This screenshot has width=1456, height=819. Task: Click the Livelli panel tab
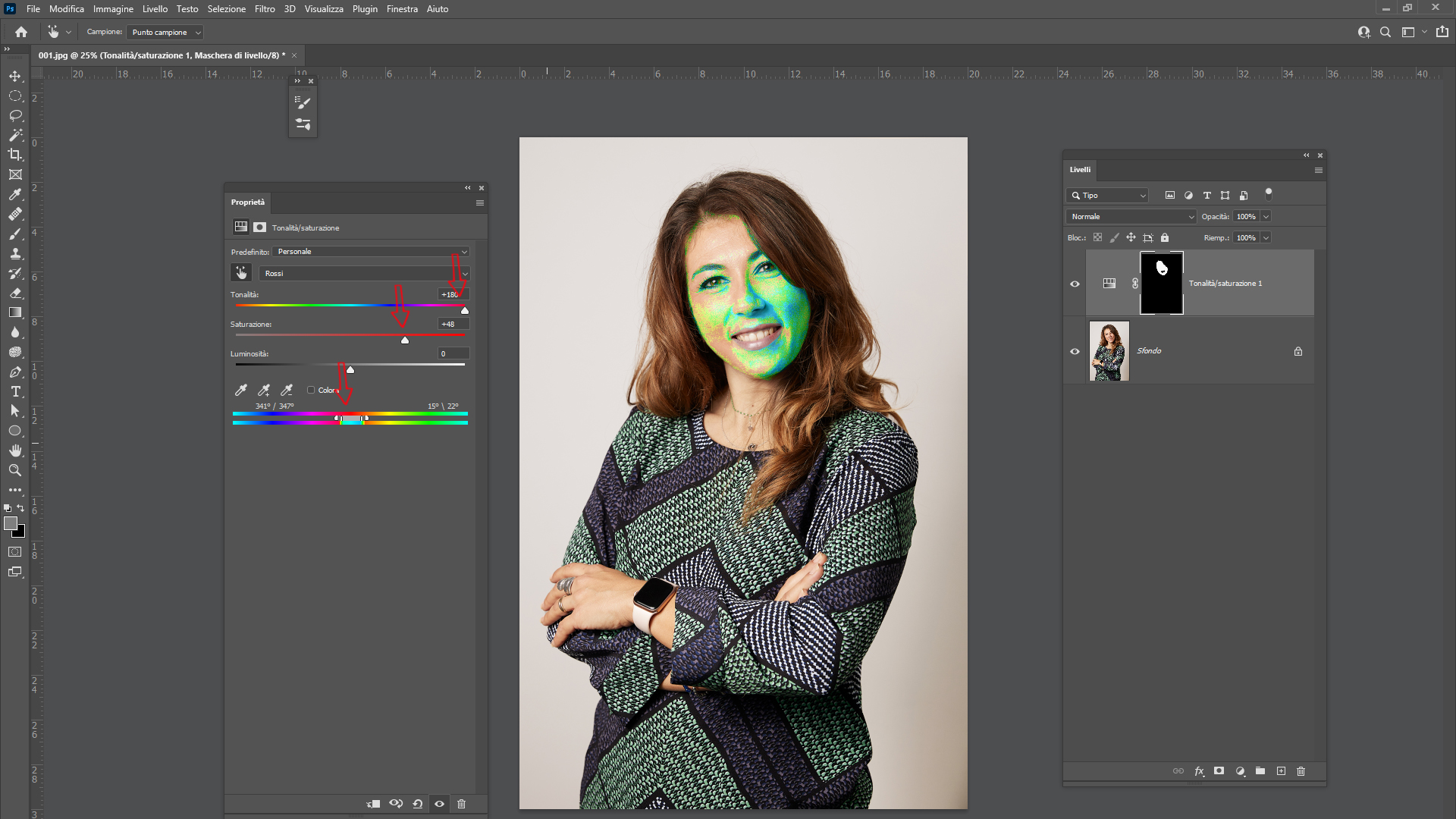coord(1080,170)
